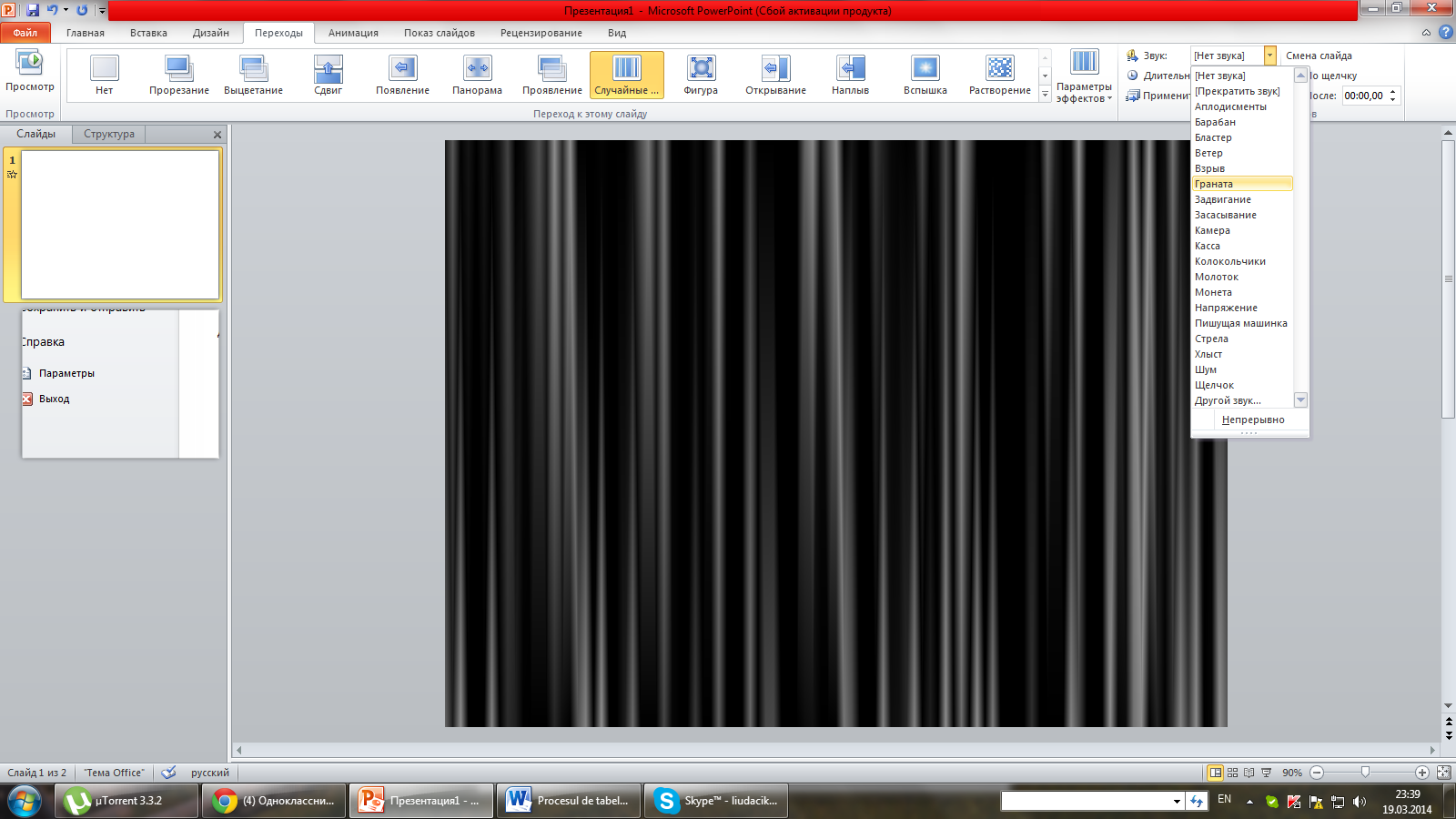
Task: Apply the Панорама transition
Action: [x=478, y=74]
